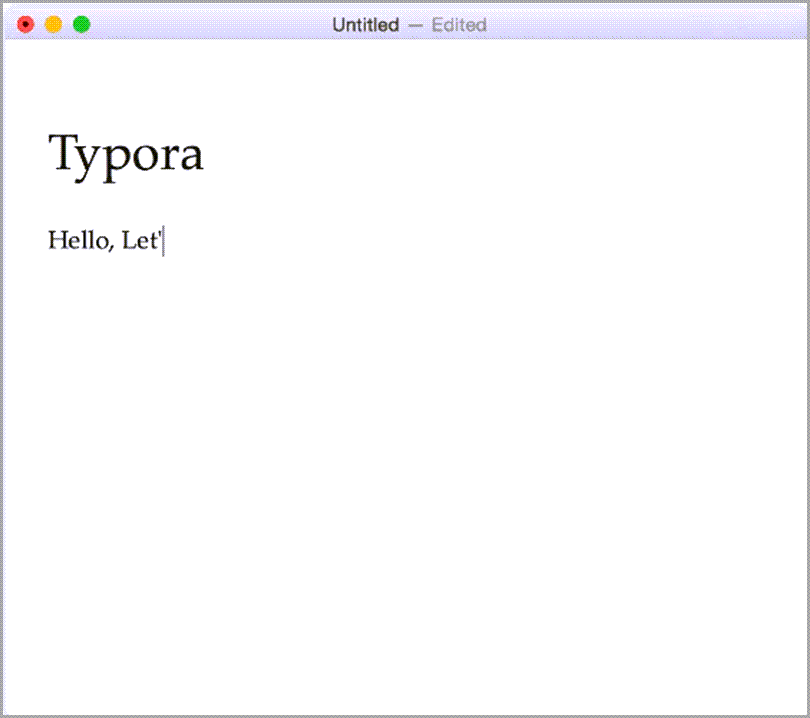Click the 'Hello, Let'' paragraph text
The image size is (810, 718).
coord(105,241)
